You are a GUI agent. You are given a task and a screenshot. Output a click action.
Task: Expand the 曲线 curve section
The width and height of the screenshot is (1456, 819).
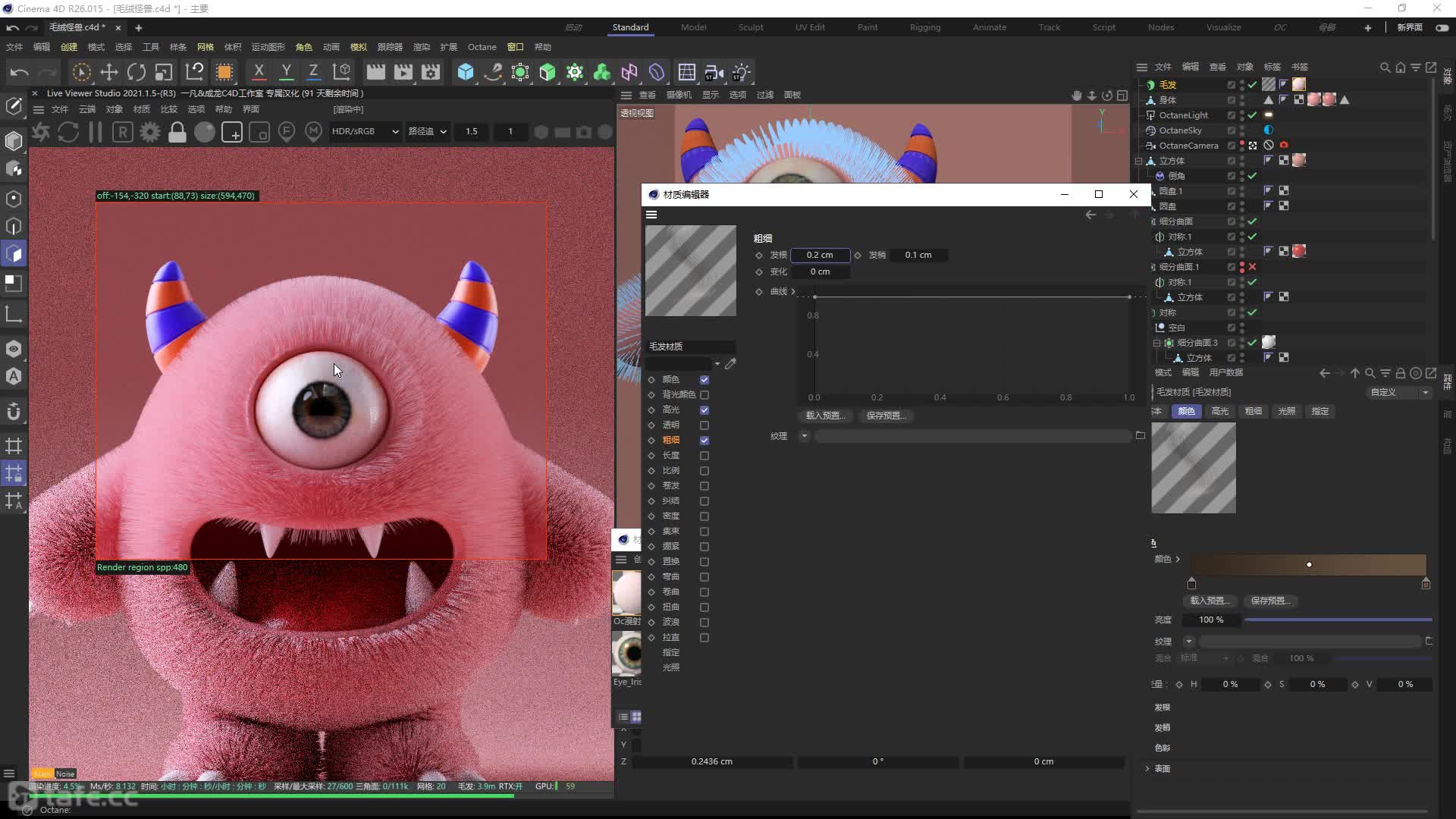coord(793,291)
